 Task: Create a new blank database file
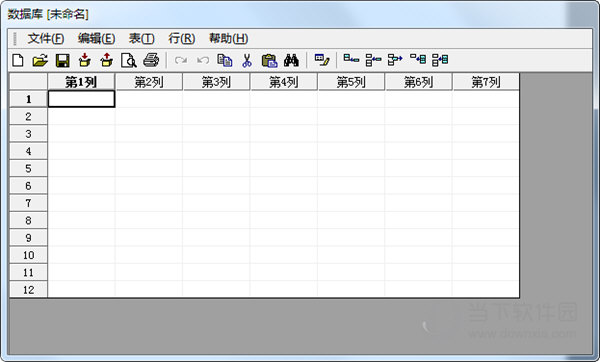click(x=18, y=60)
